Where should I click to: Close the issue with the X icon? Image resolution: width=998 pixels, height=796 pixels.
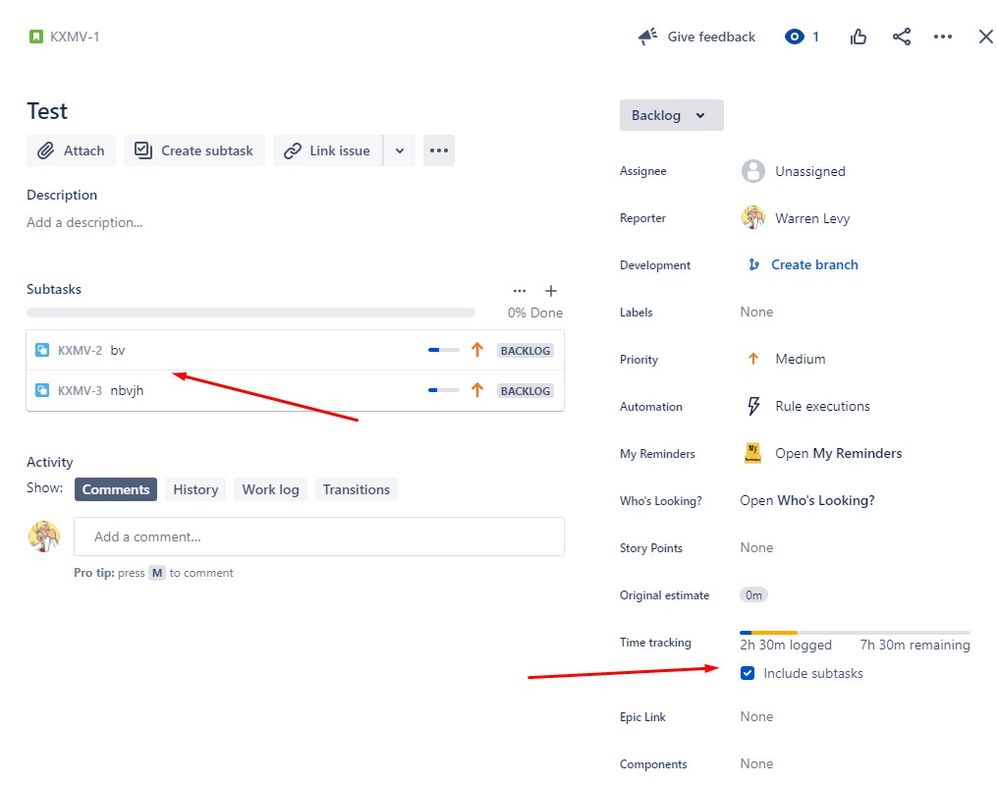click(x=985, y=37)
